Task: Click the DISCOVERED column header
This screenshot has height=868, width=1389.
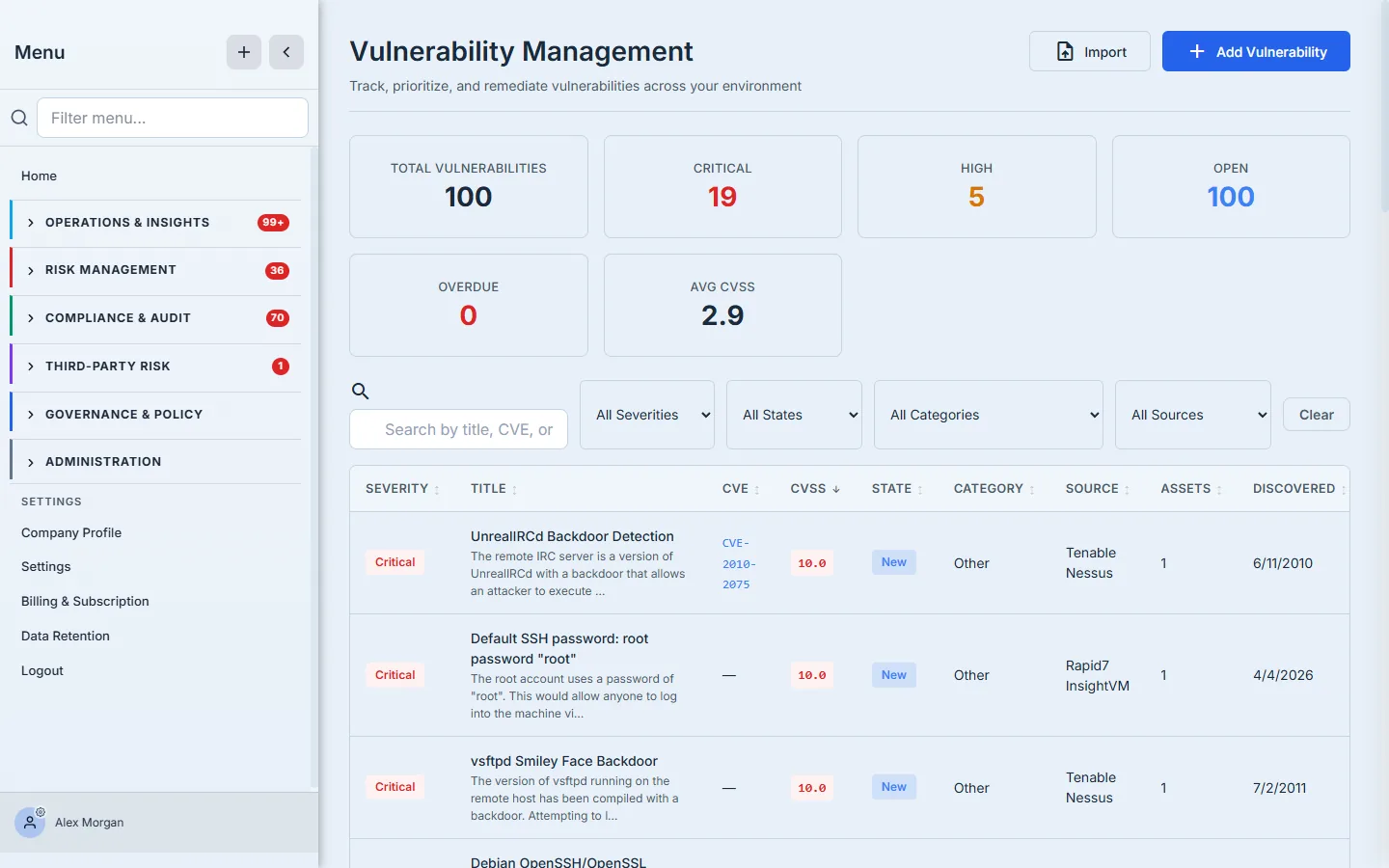Action: coord(1294,489)
